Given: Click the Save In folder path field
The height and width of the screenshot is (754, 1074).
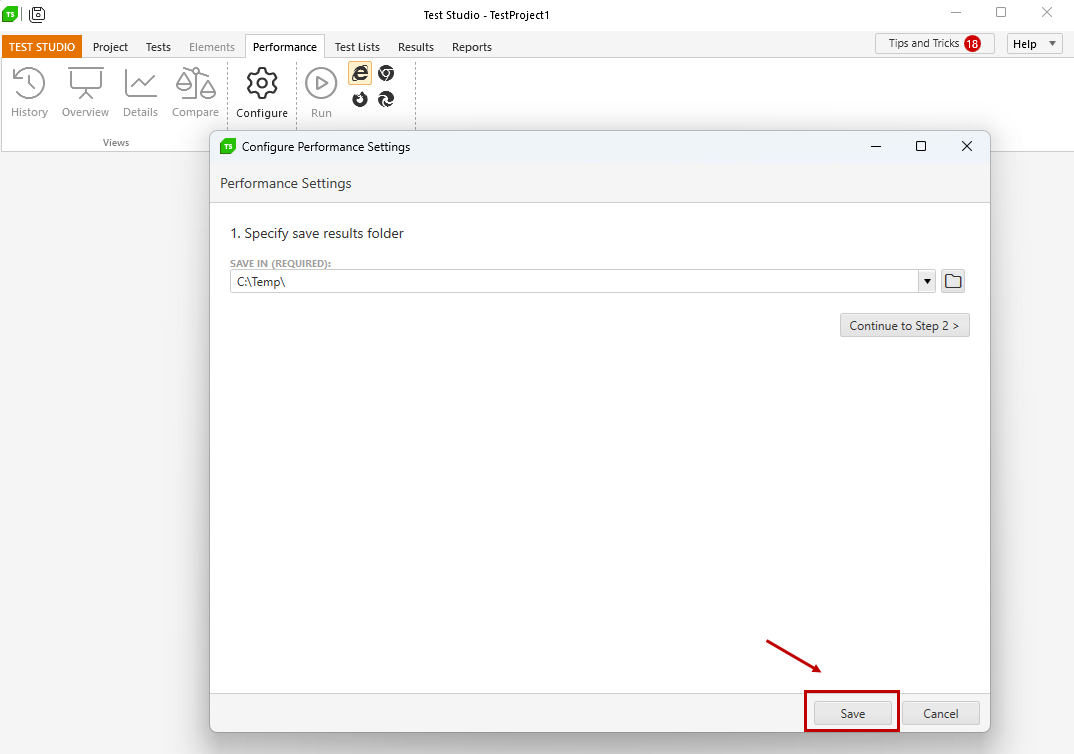Looking at the screenshot, I should [573, 282].
